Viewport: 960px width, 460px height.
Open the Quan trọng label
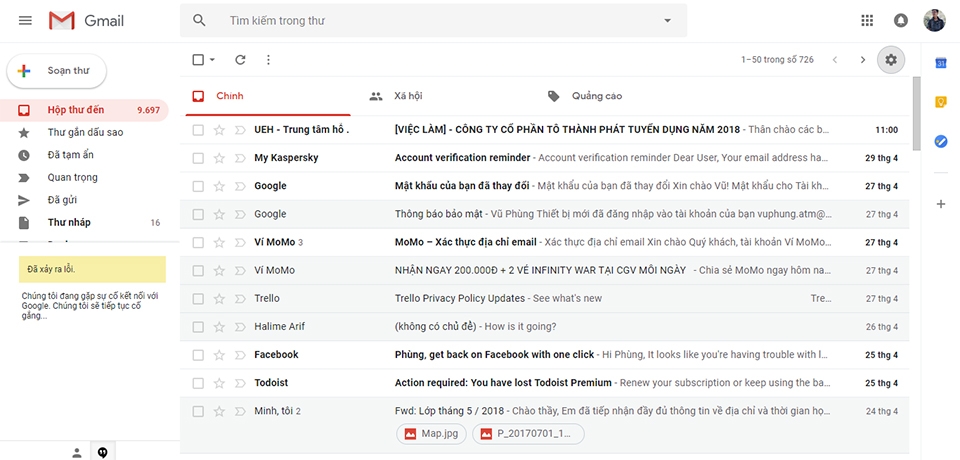pyautogui.click(x=84, y=178)
